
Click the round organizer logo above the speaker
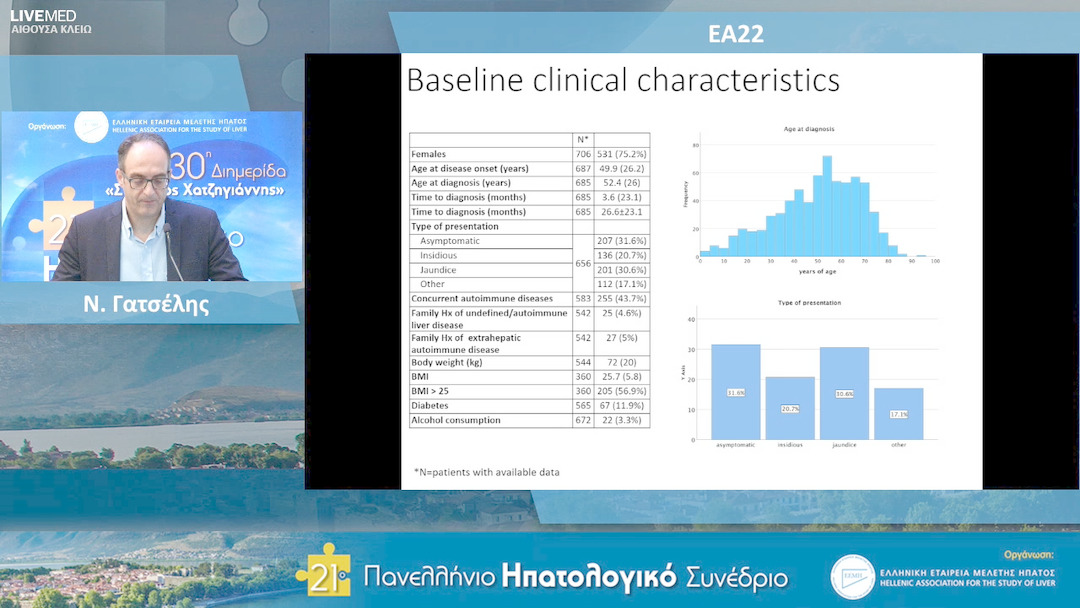click(91, 127)
